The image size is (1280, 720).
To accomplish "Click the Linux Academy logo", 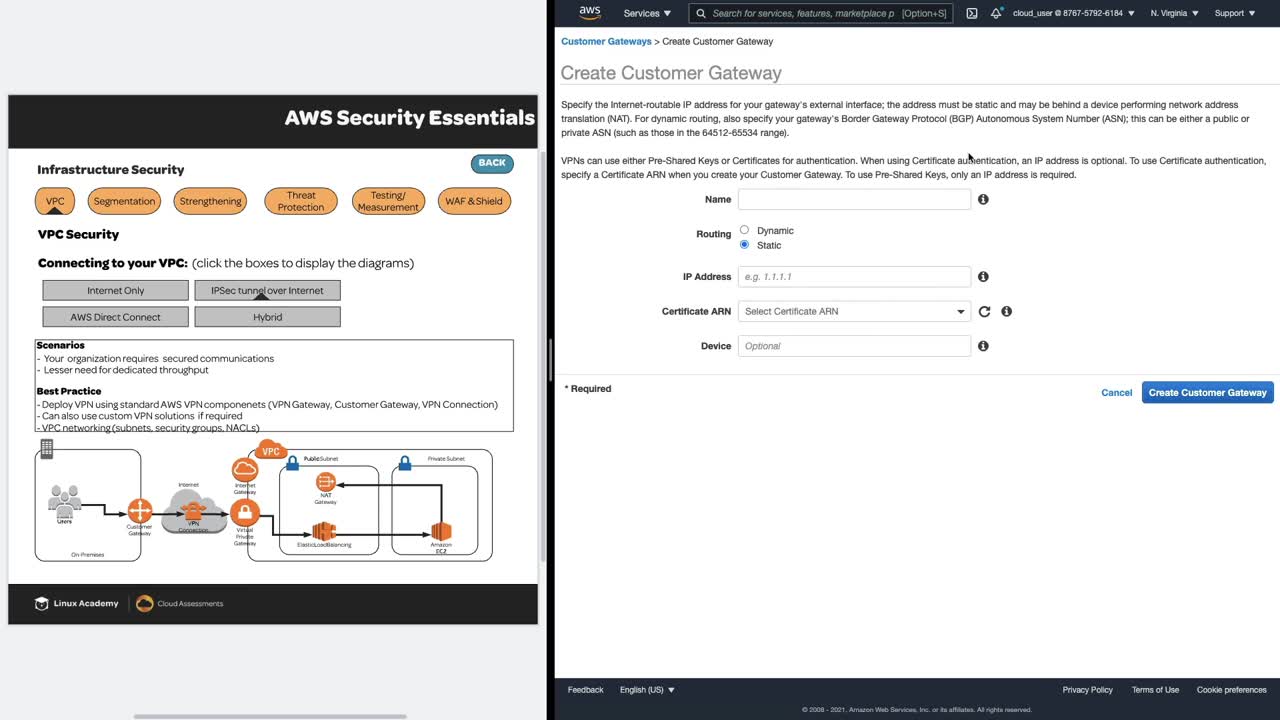I will pyautogui.click(x=77, y=604).
